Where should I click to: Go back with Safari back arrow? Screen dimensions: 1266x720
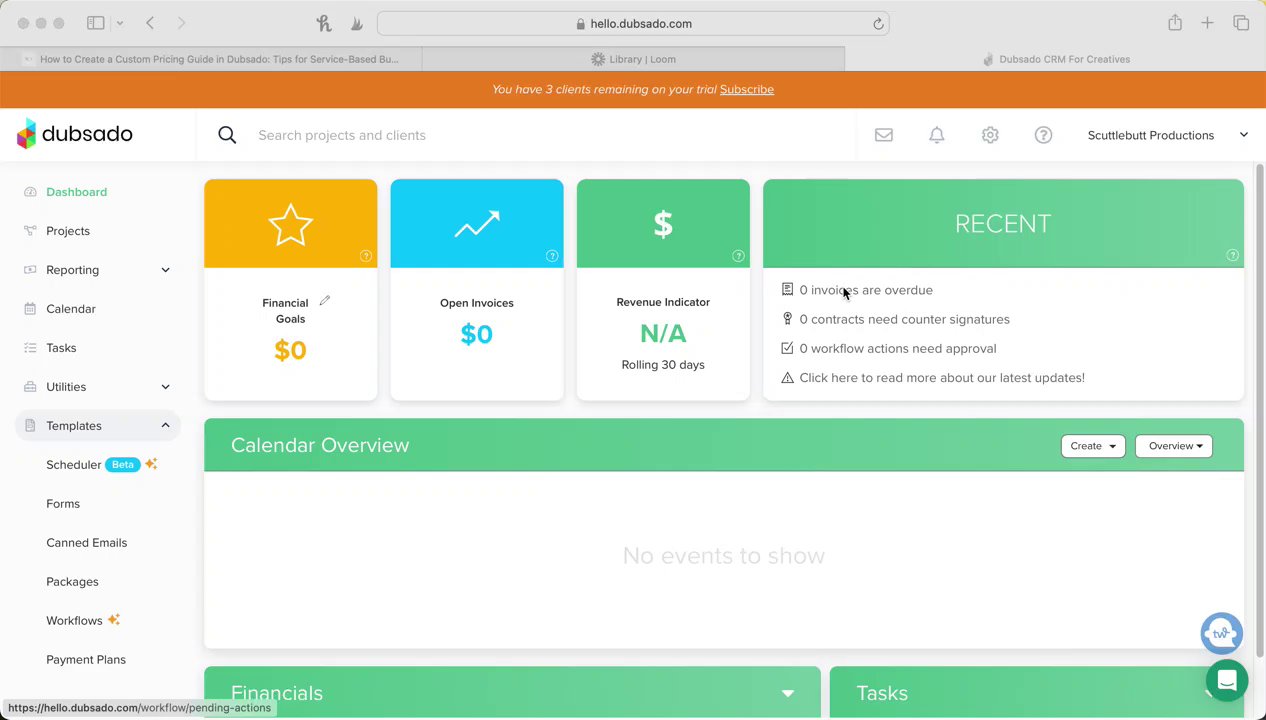point(150,23)
